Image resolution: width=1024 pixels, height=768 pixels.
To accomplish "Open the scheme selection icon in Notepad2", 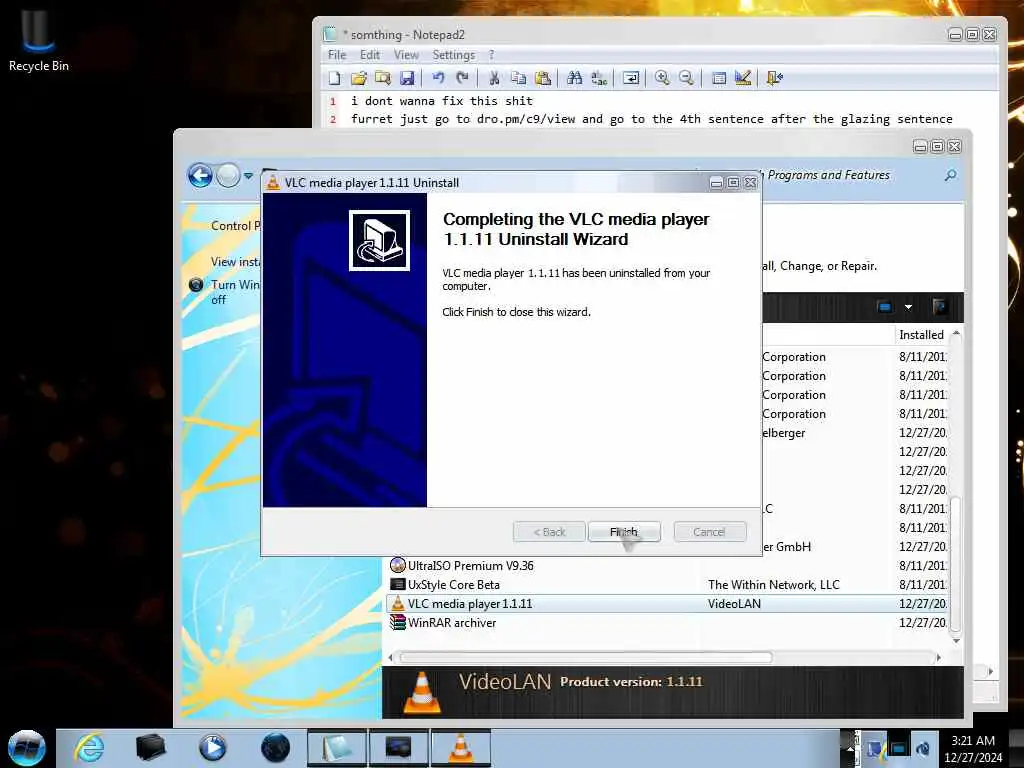I will click(x=719, y=78).
